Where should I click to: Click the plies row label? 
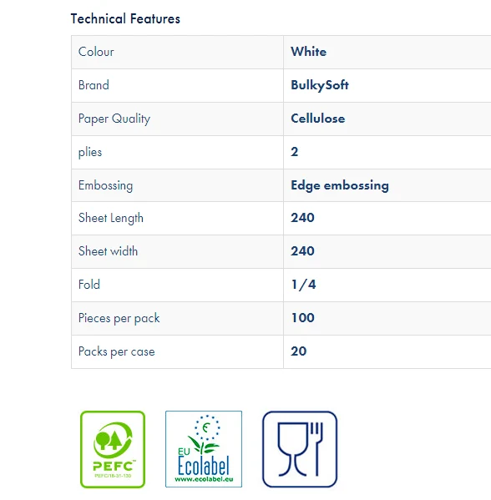[90, 152]
